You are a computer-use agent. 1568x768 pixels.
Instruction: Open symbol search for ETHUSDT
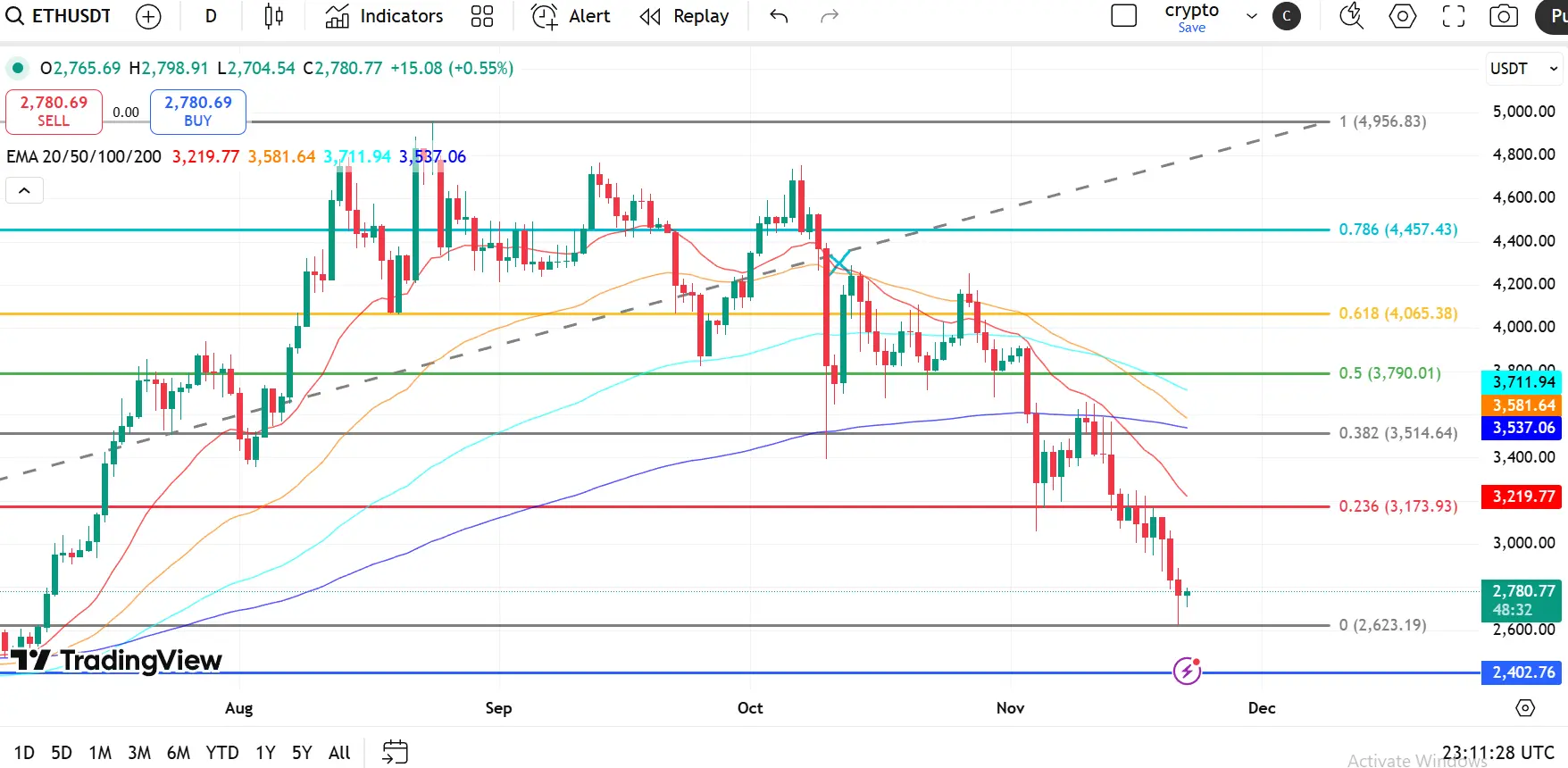tap(59, 16)
